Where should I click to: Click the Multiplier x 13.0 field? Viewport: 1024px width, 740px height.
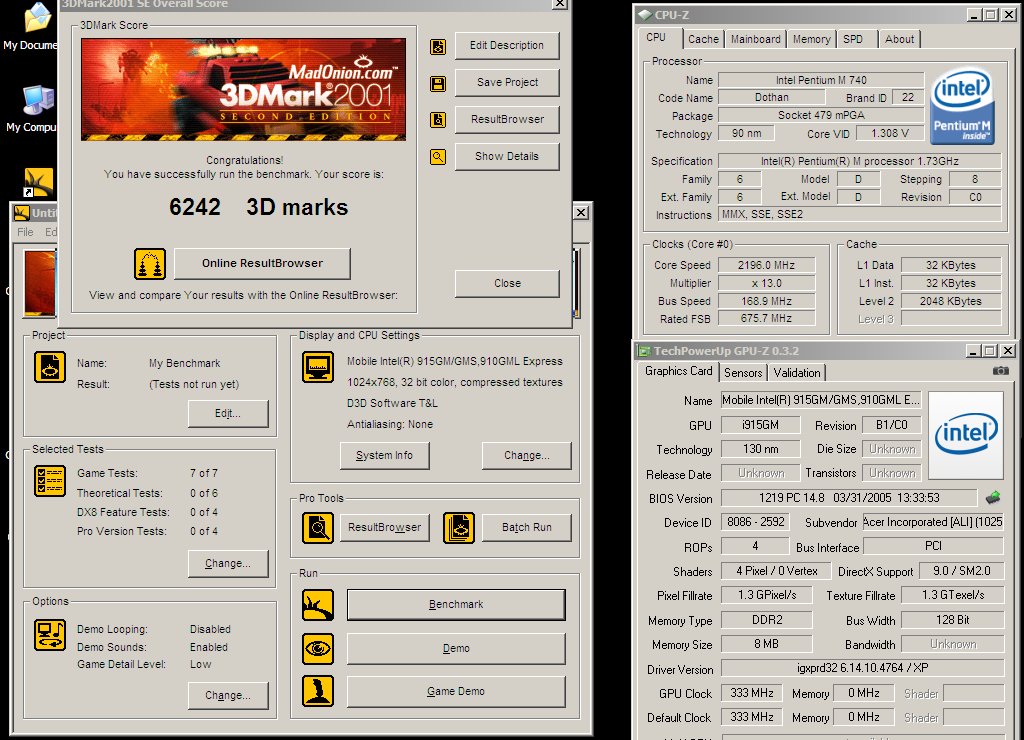point(766,283)
